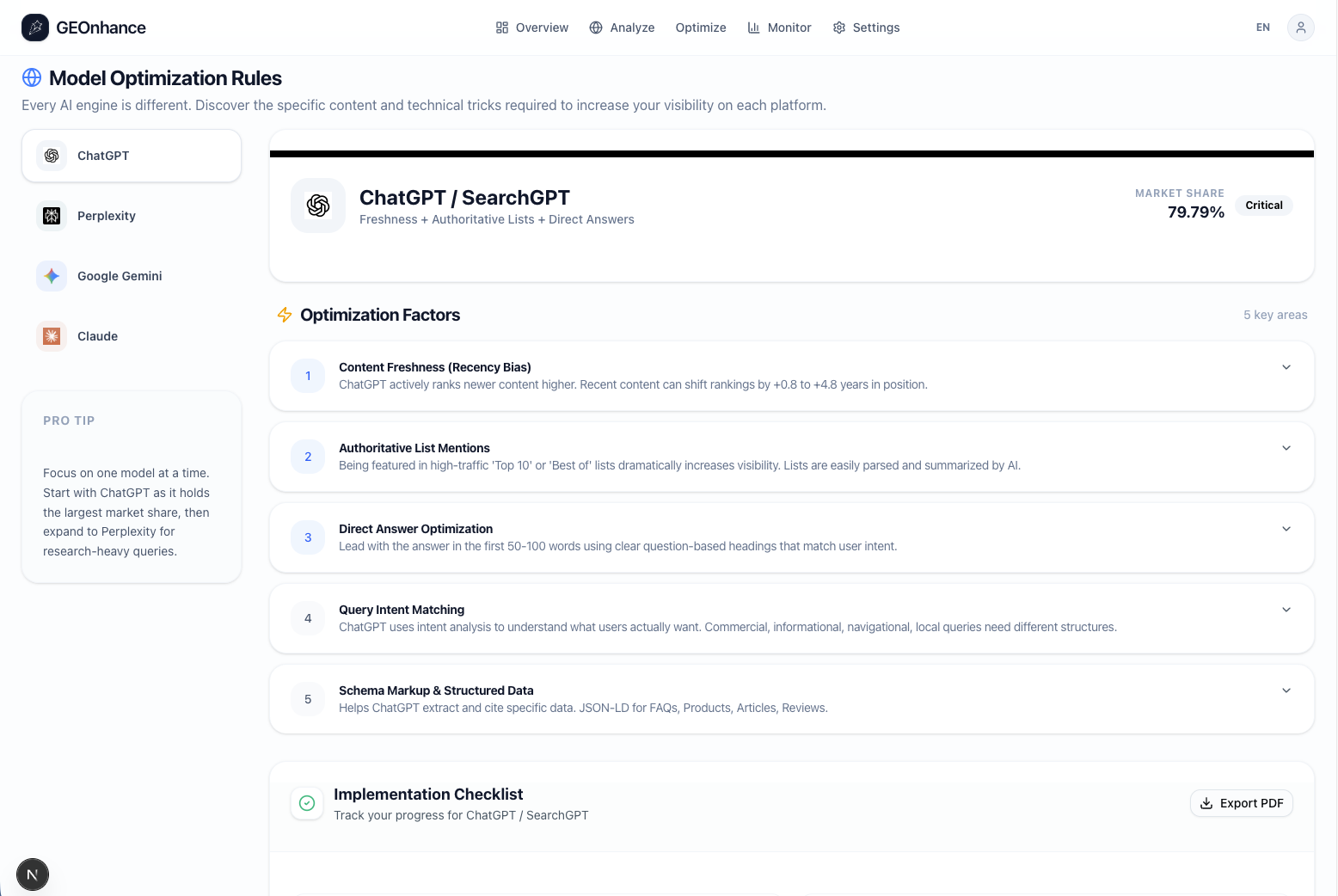Click the large ChatGPT logo in header card
The height and width of the screenshot is (896, 1338).
[x=318, y=206]
